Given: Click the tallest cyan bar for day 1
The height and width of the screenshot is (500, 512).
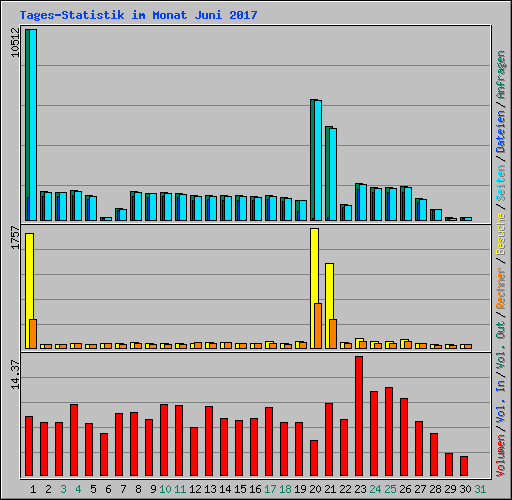Looking at the screenshot, I should click(x=33, y=125).
